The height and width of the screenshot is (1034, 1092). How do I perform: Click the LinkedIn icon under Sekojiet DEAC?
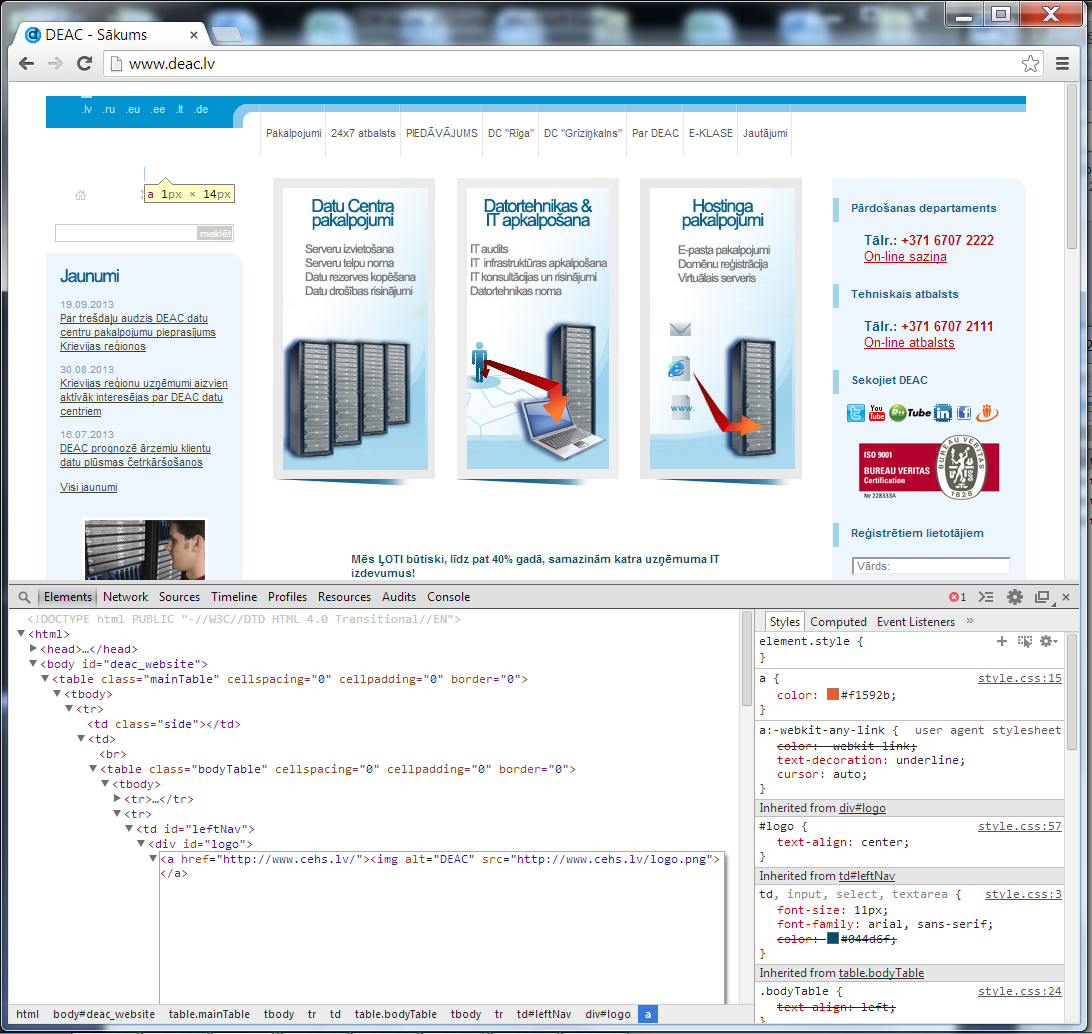942,413
